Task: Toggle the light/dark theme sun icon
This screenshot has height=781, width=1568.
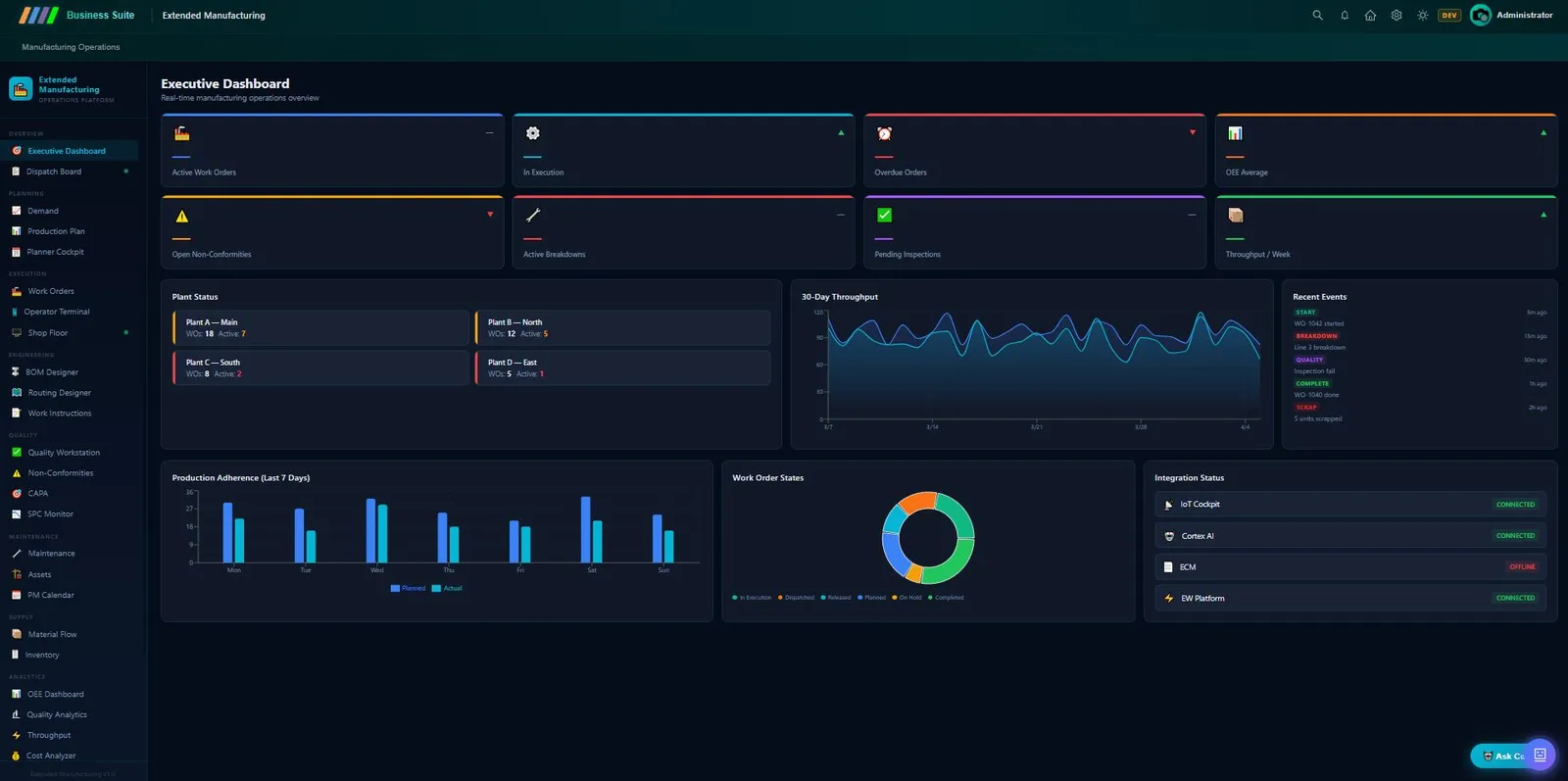Action: tap(1423, 16)
